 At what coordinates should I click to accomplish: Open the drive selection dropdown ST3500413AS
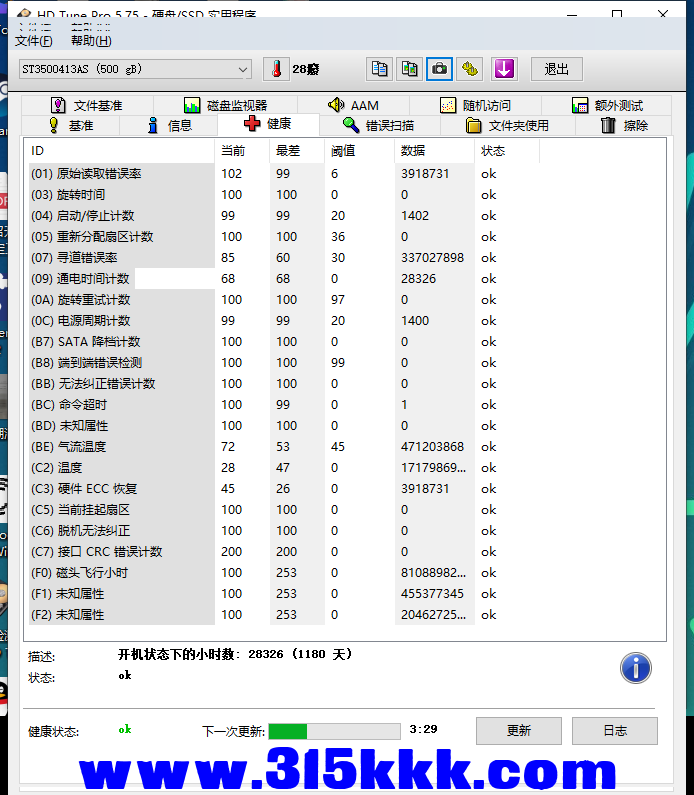134,69
